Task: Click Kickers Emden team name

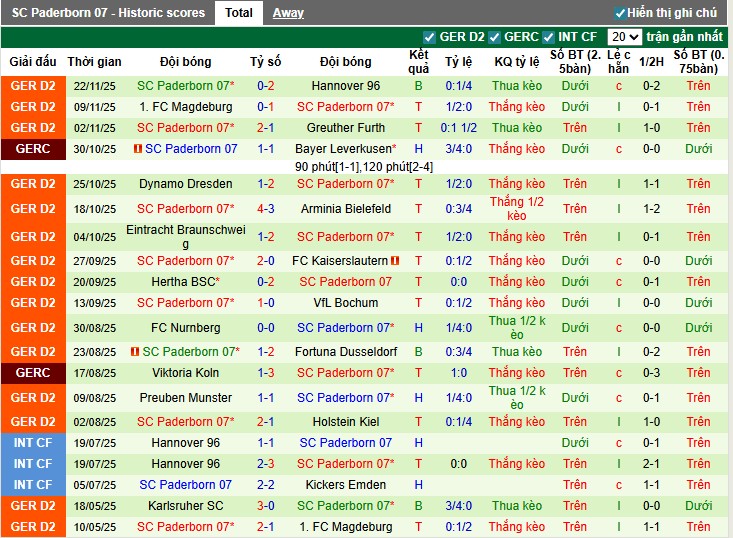Action: [345, 485]
